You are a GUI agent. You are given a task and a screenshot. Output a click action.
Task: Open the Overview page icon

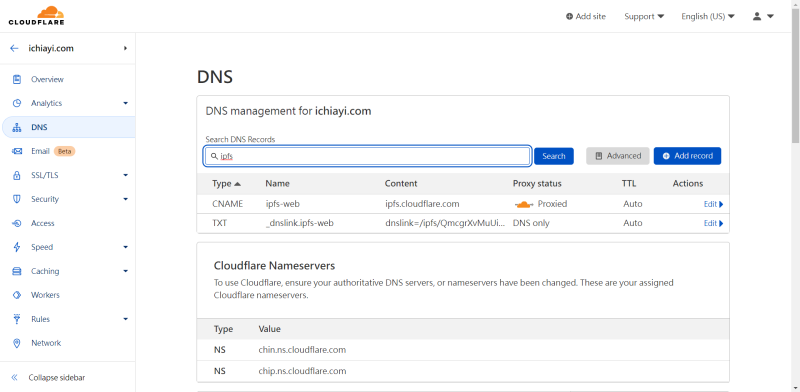(17, 79)
